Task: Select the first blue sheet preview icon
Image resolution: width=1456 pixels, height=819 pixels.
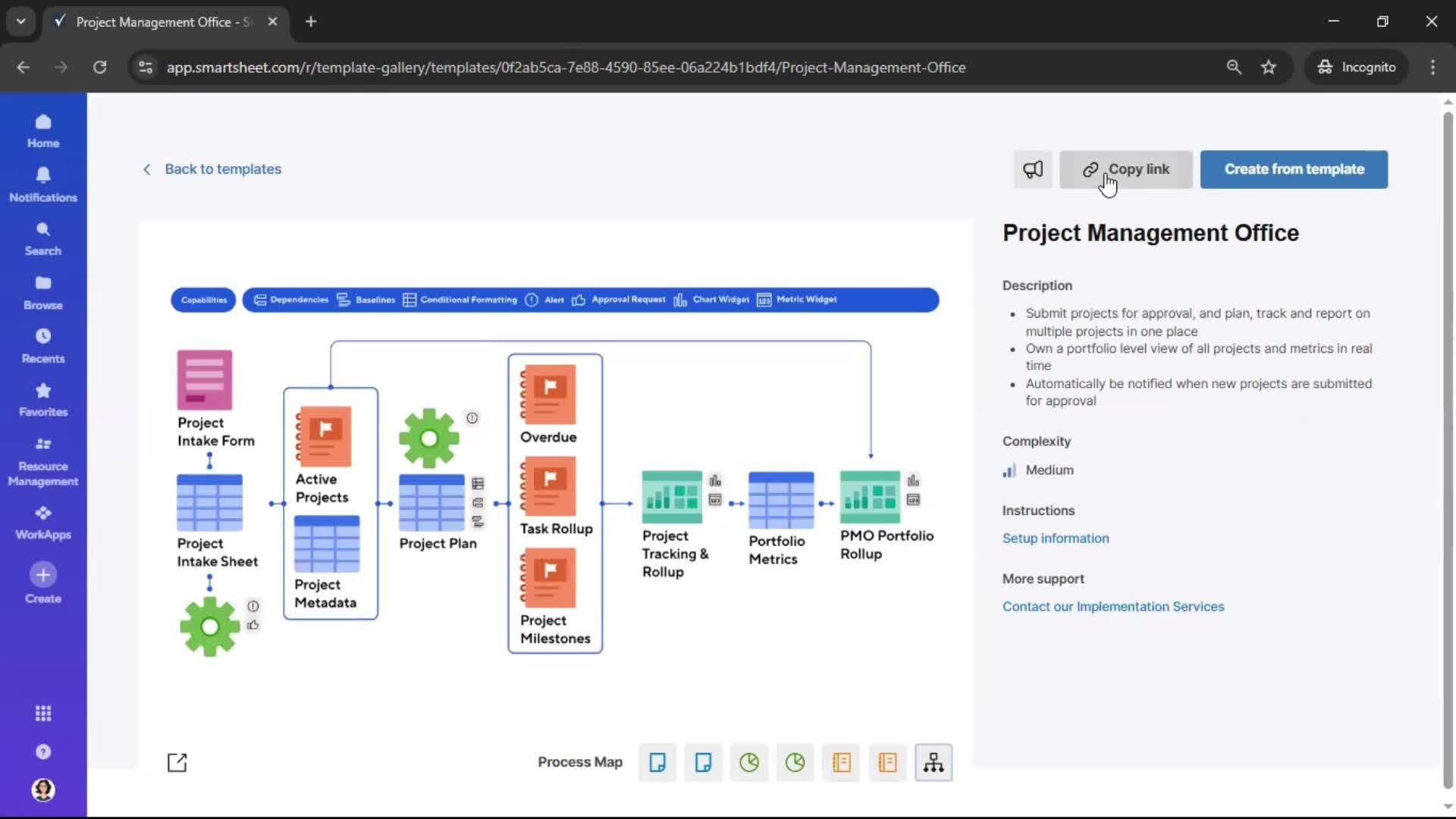Action: pos(657,762)
